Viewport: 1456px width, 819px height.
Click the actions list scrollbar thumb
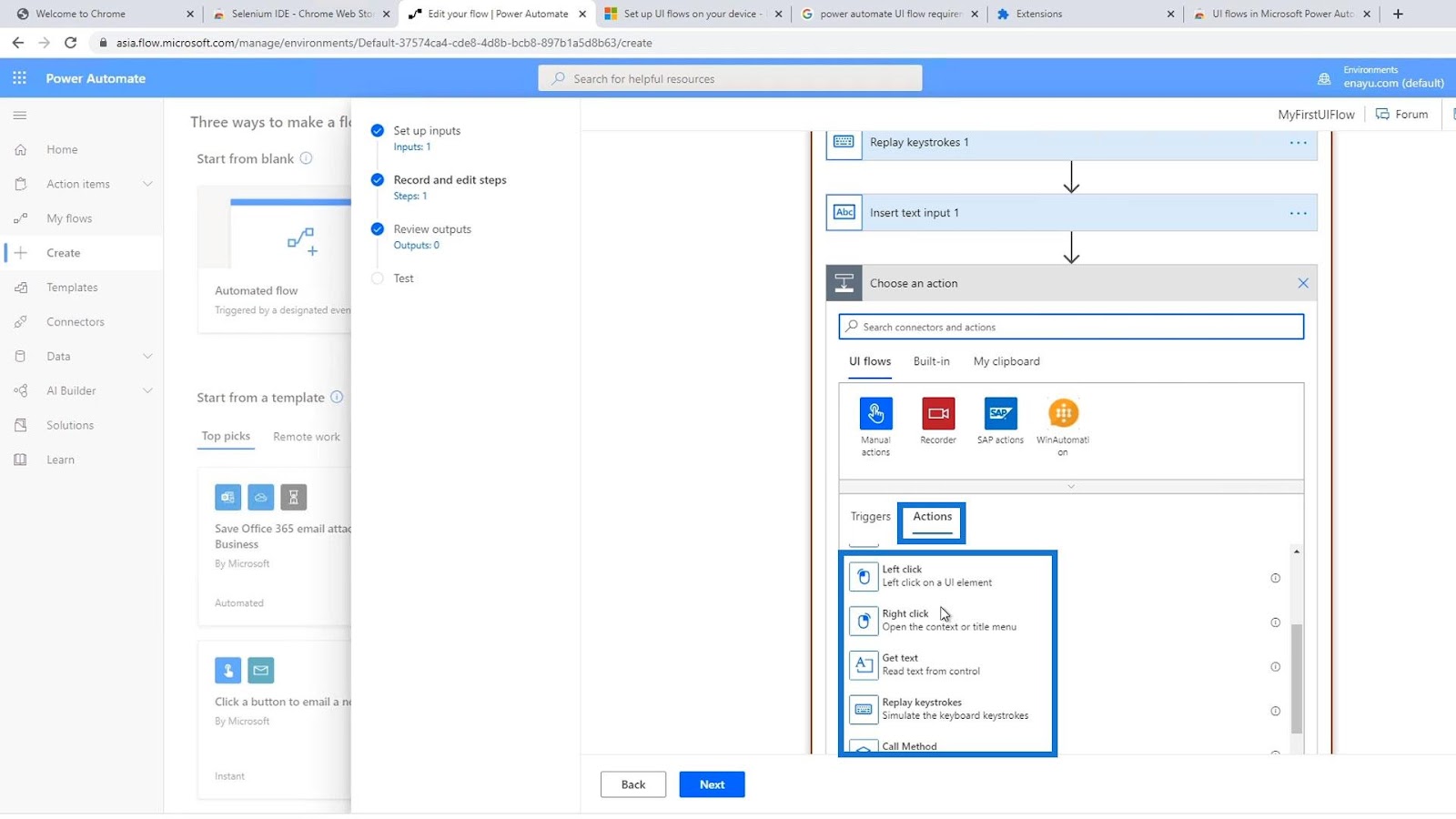(1297, 678)
